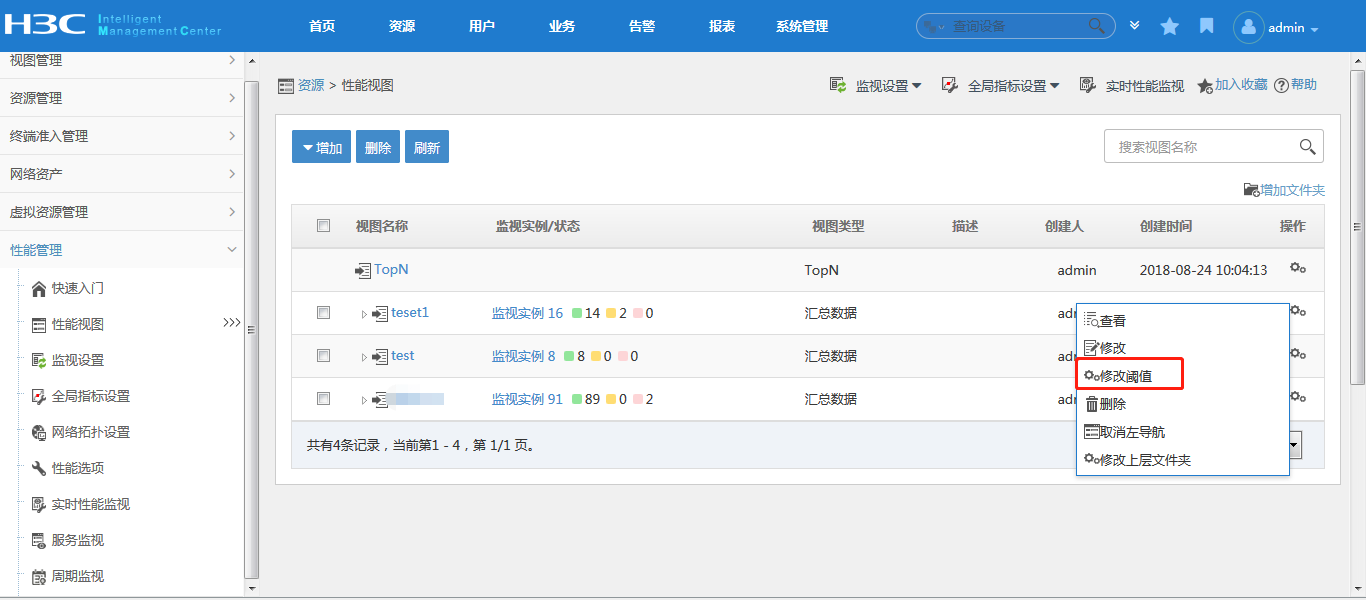Image resolution: width=1366 pixels, height=600 pixels.
Task: Open the TopN view link
Action: click(391, 269)
